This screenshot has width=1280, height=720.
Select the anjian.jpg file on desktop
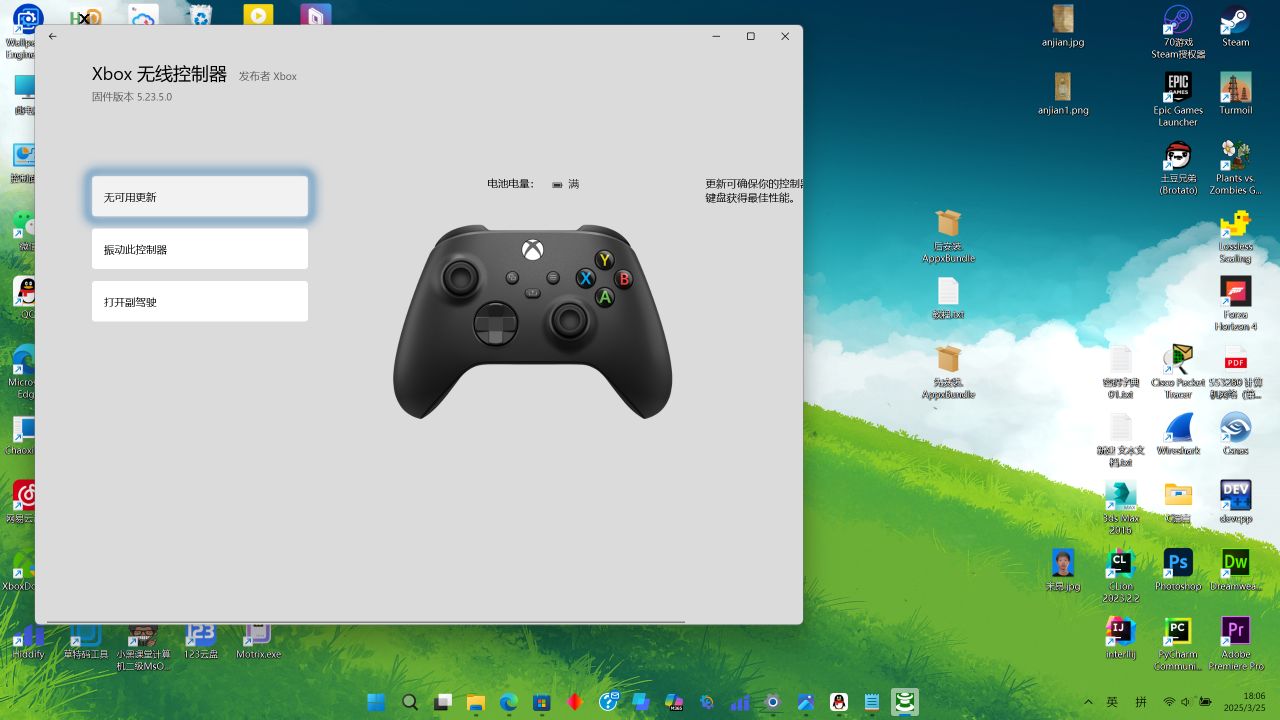[x=1062, y=27]
